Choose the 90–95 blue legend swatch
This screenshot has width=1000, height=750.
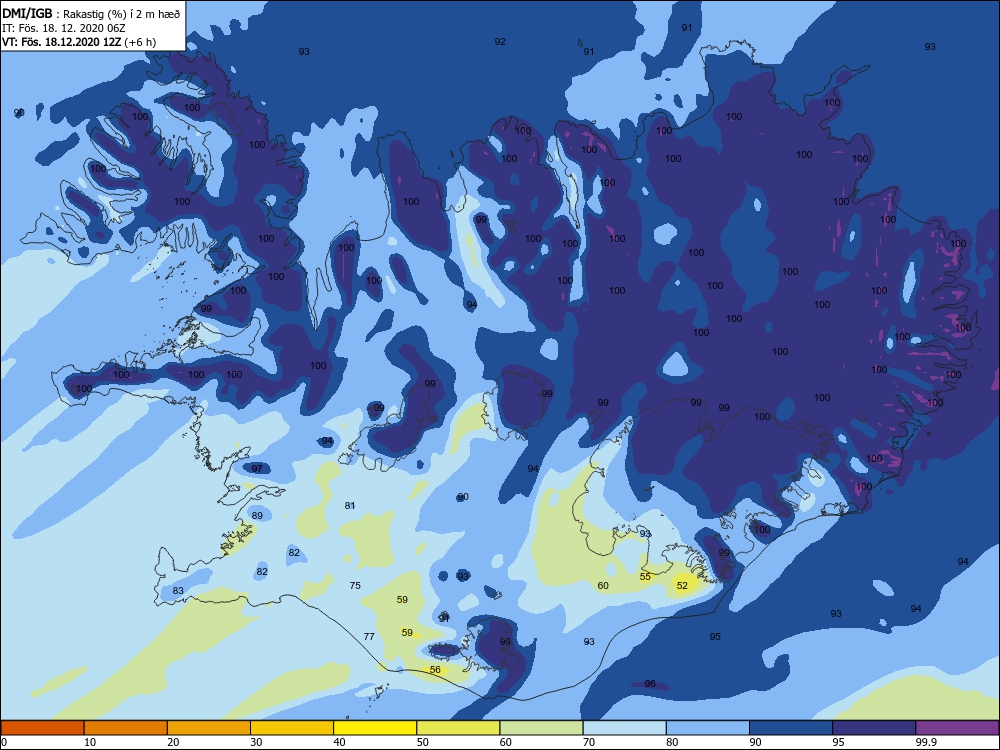[791, 728]
